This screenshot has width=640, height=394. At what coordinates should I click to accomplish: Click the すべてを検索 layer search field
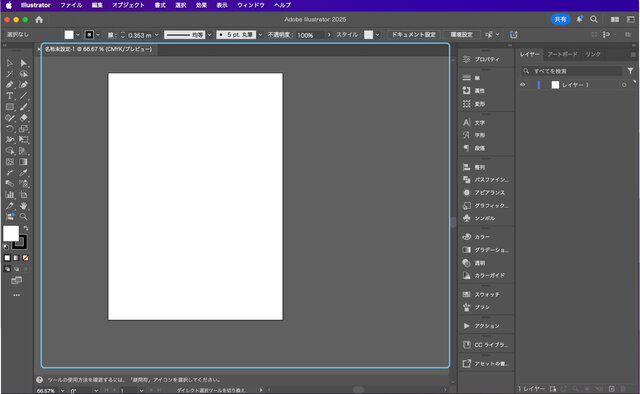pos(572,71)
